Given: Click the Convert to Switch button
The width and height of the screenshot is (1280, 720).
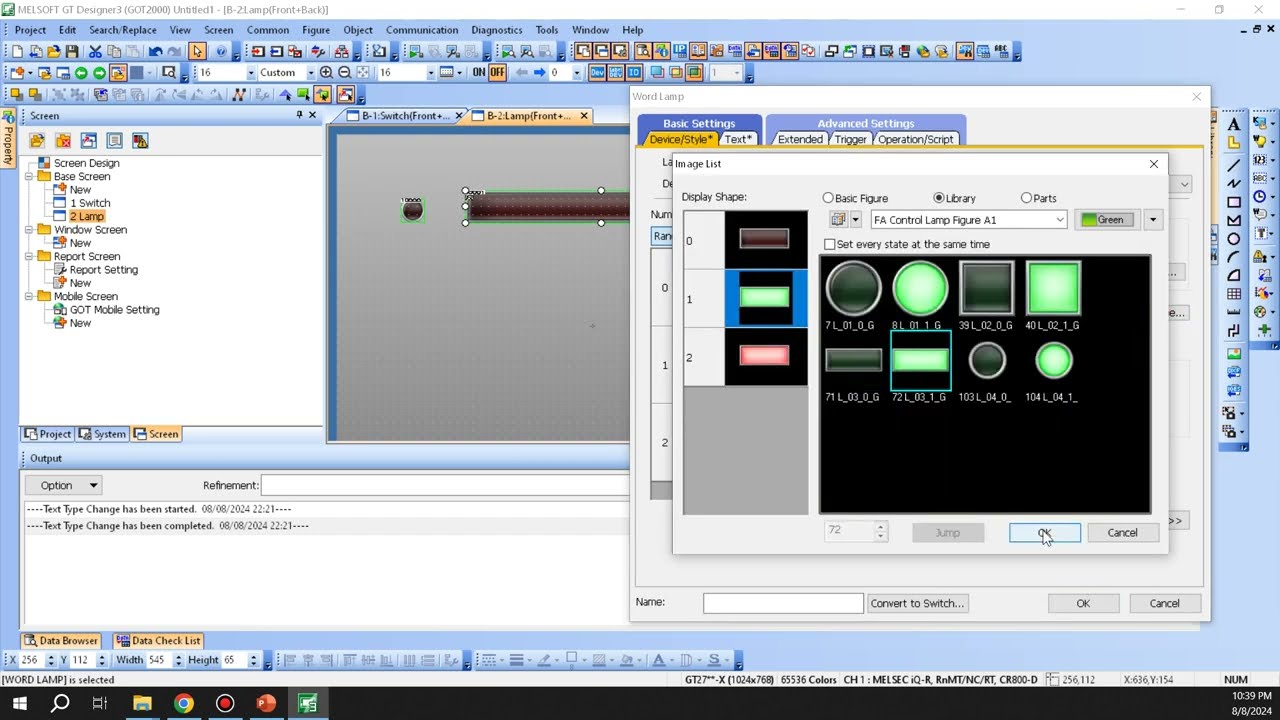Looking at the screenshot, I should (x=917, y=603).
